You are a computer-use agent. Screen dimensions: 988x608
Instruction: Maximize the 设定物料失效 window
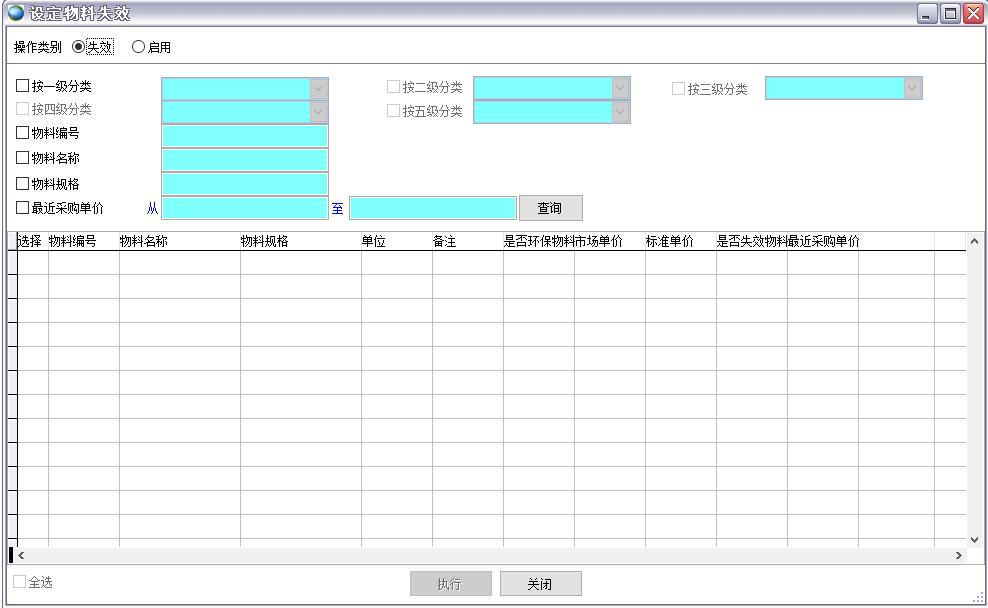point(951,14)
